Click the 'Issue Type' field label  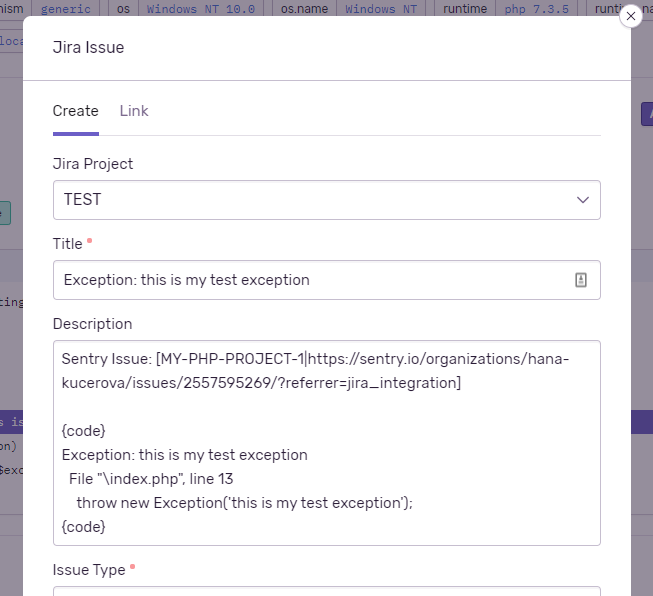tap(89, 570)
